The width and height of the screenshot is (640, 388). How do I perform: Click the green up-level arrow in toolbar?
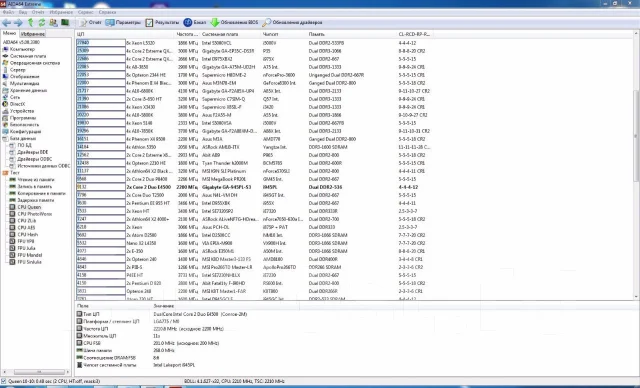click(x=31, y=22)
